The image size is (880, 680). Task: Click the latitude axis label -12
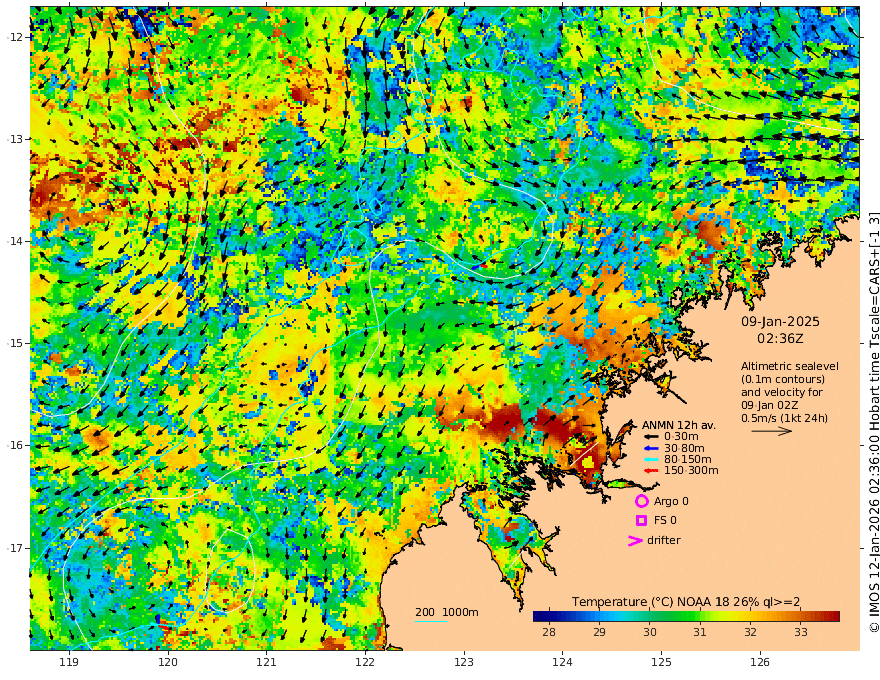tap(15, 37)
